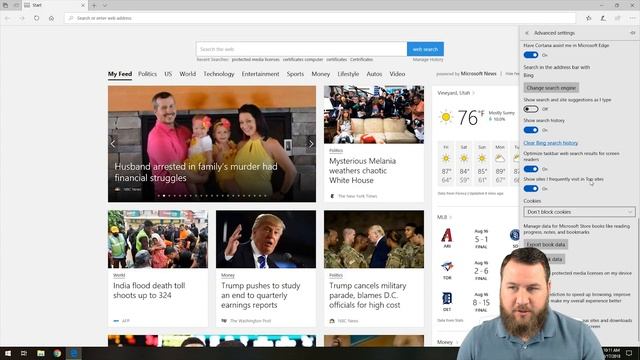Close the Start tab
Image resolution: width=640 pixels, height=360 pixels.
83,5
